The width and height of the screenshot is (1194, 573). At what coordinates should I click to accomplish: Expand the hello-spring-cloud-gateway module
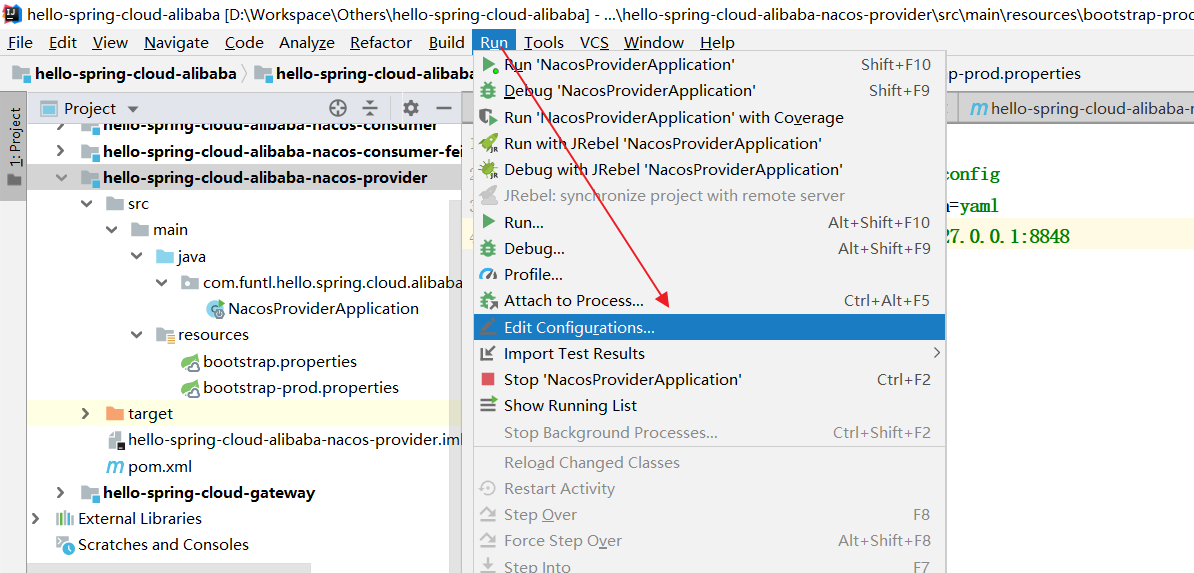(x=61, y=493)
